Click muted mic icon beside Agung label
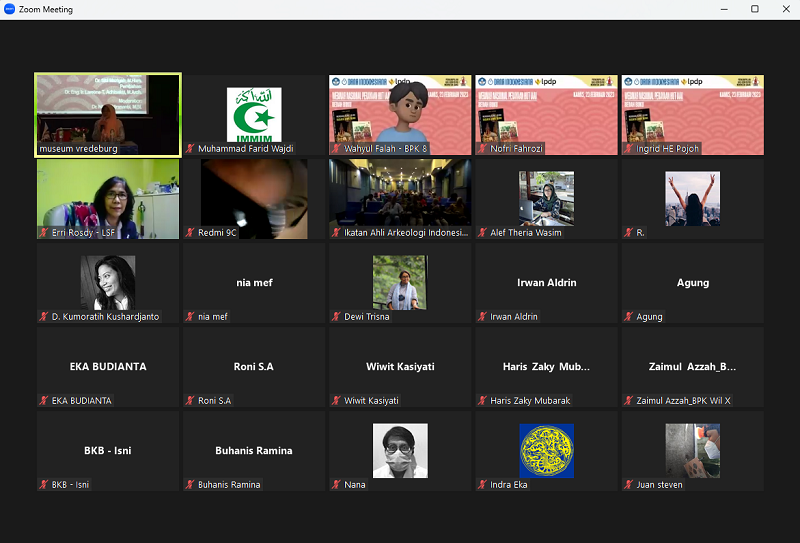 point(629,316)
